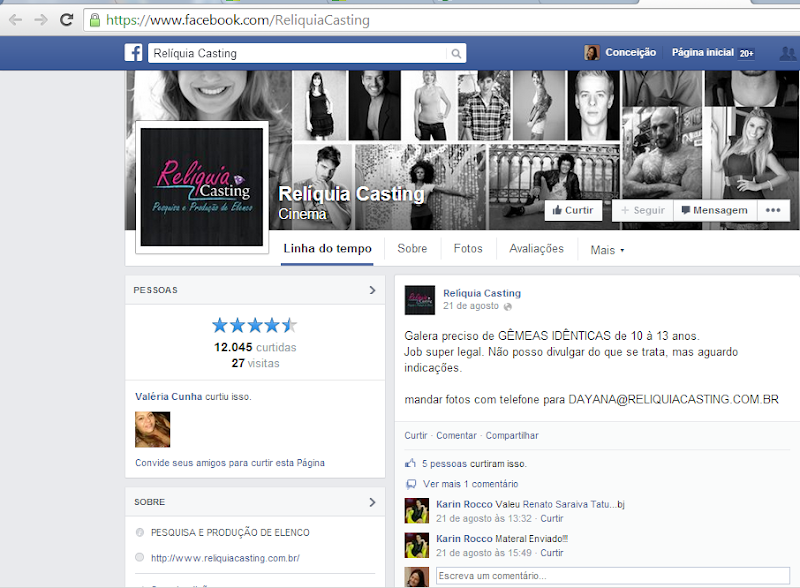Open Facebook home via the logo icon
This screenshot has height=588, width=800.
tap(134, 53)
